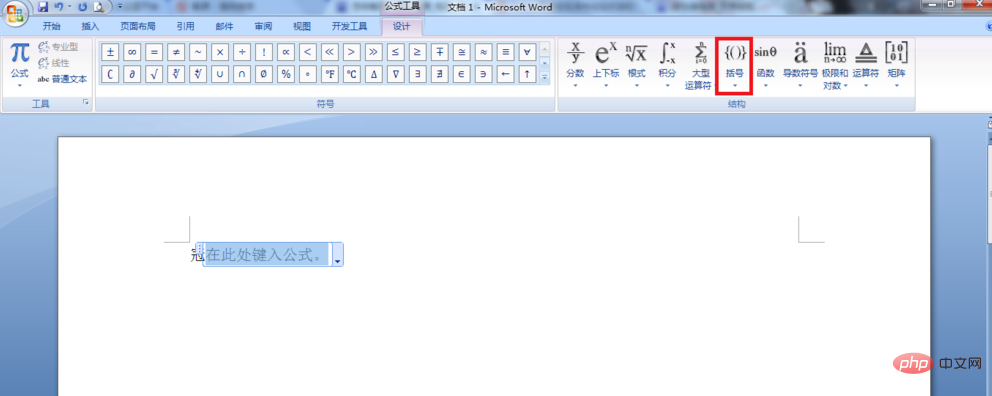This screenshot has width=992, height=396.
Task: Open the 工具 group dialog launcher
Action: [x=86, y=101]
